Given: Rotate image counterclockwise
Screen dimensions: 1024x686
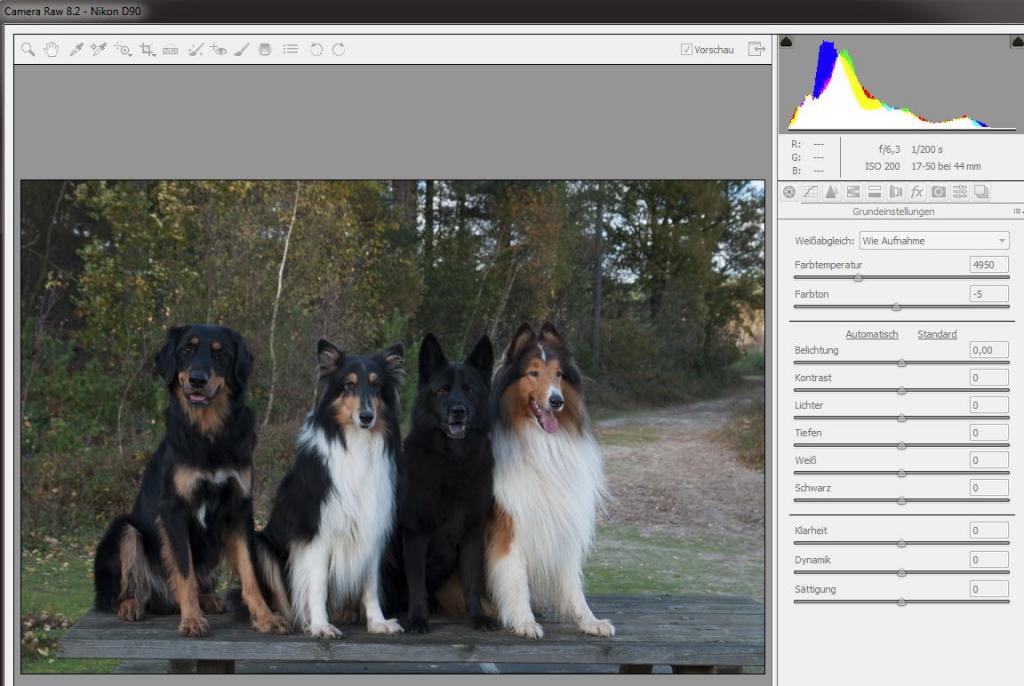Looking at the screenshot, I should [x=316, y=50].
